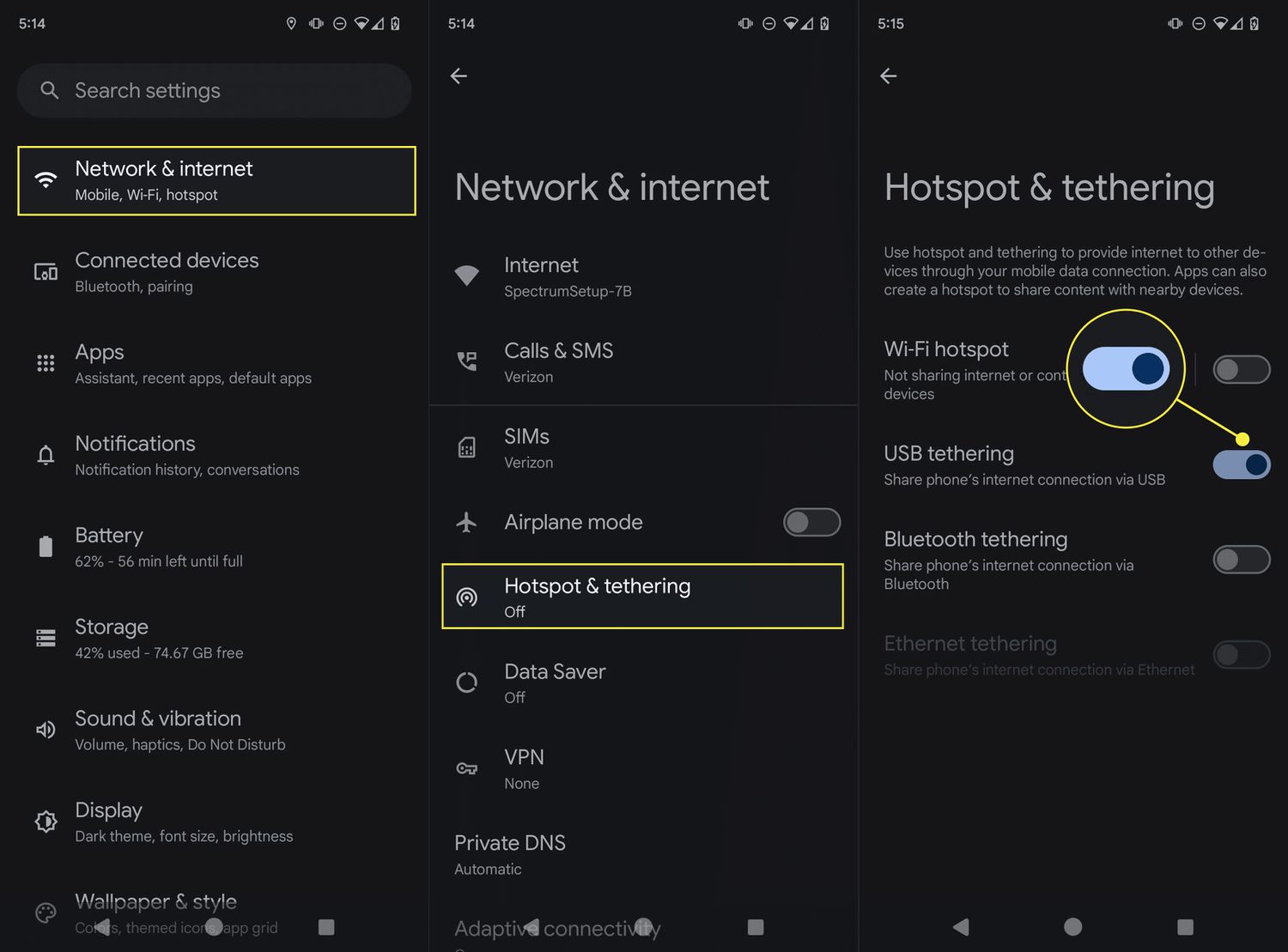Tap the SIMs card icon

pos(466,447)
